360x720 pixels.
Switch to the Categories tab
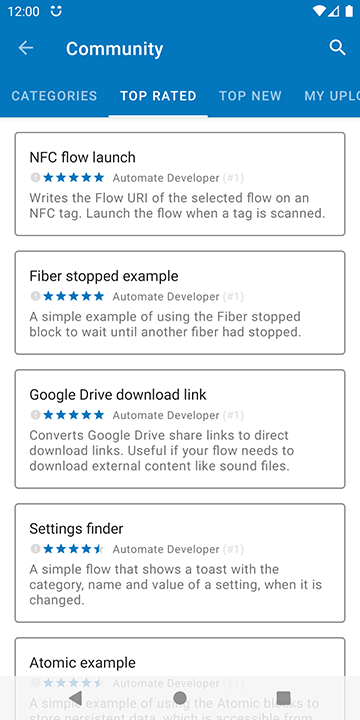click(54, 96)
